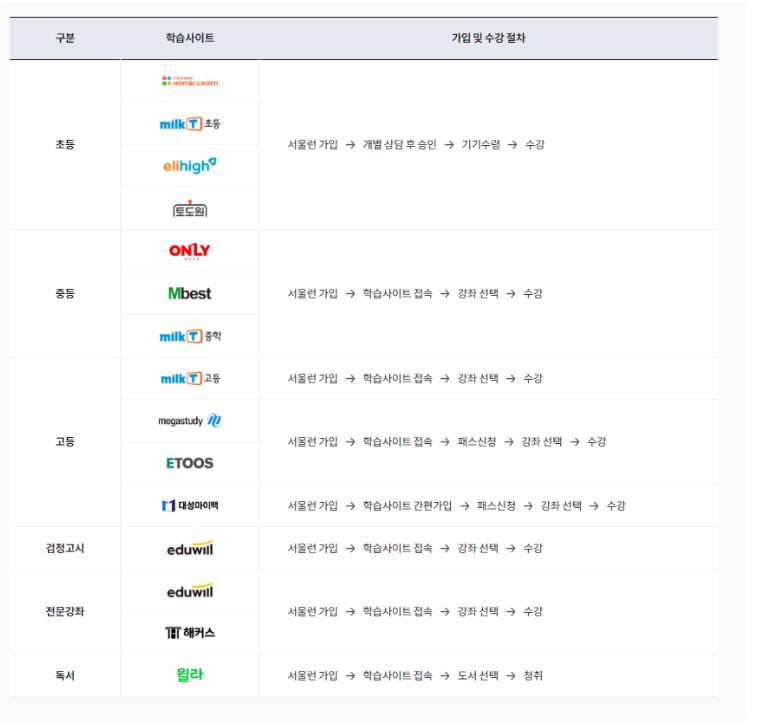Select the 초등 category cell

[66, 146]
